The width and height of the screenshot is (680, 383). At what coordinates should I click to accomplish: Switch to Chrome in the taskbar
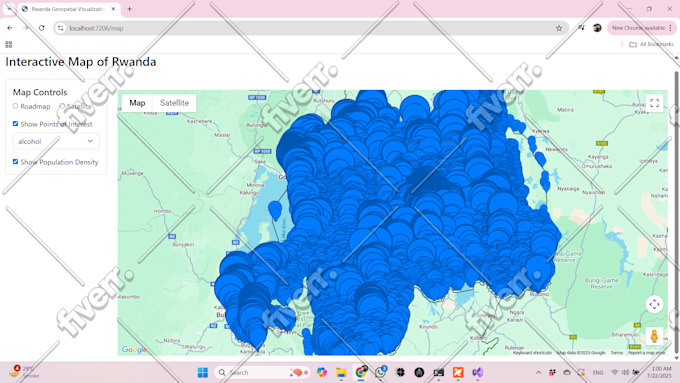pos(361,372)
